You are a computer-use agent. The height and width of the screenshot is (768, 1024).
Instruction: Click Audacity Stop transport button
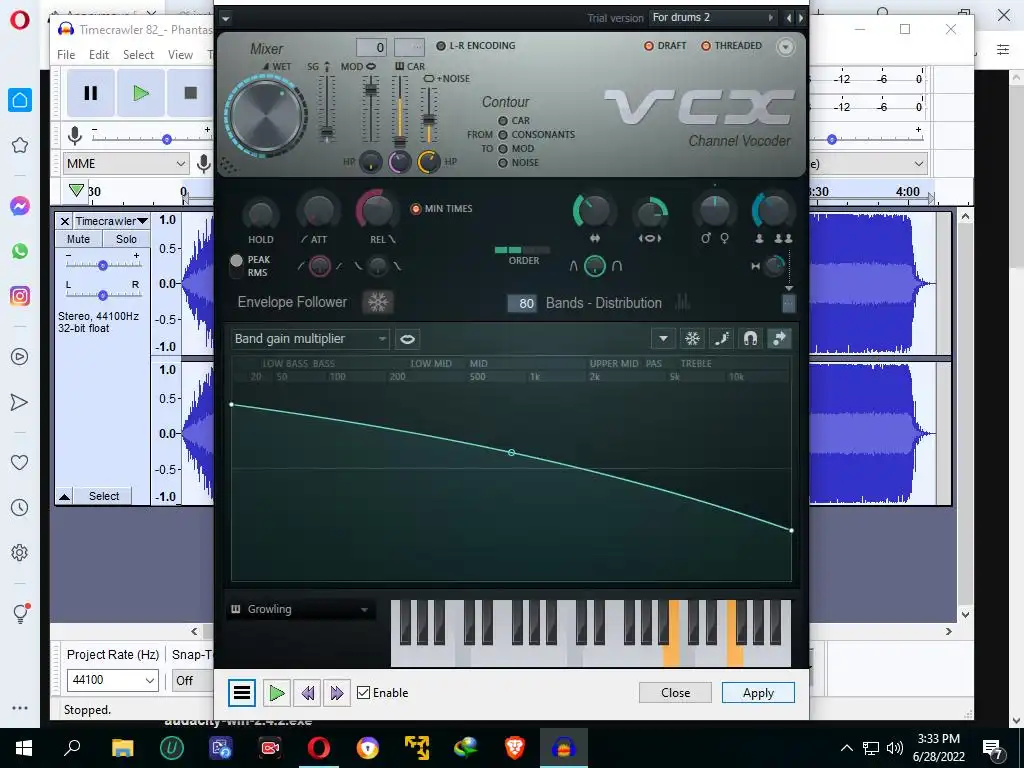[x=190, y=93]
